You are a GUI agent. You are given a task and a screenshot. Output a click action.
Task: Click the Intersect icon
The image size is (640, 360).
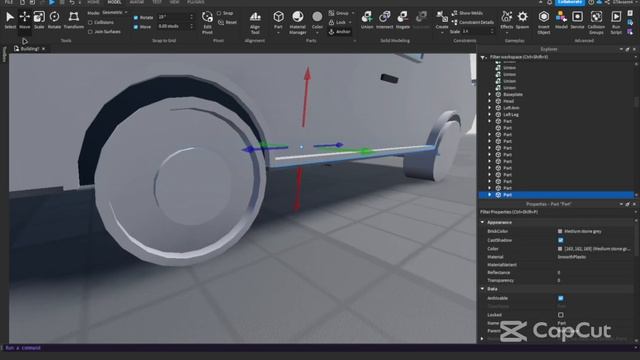[x=384, y=20]
